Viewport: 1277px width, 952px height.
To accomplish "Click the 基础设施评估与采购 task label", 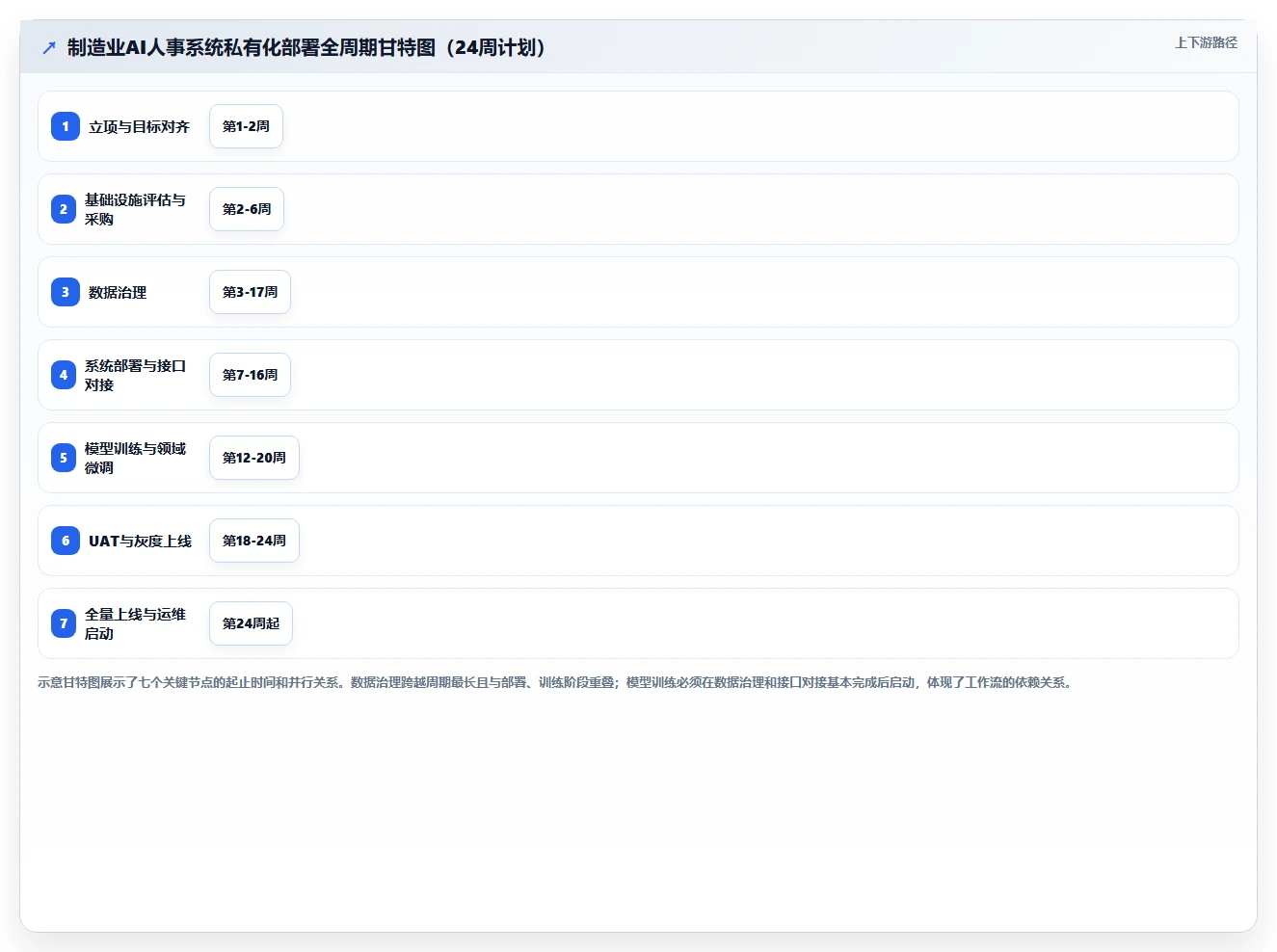I will (x=135, y=209).
